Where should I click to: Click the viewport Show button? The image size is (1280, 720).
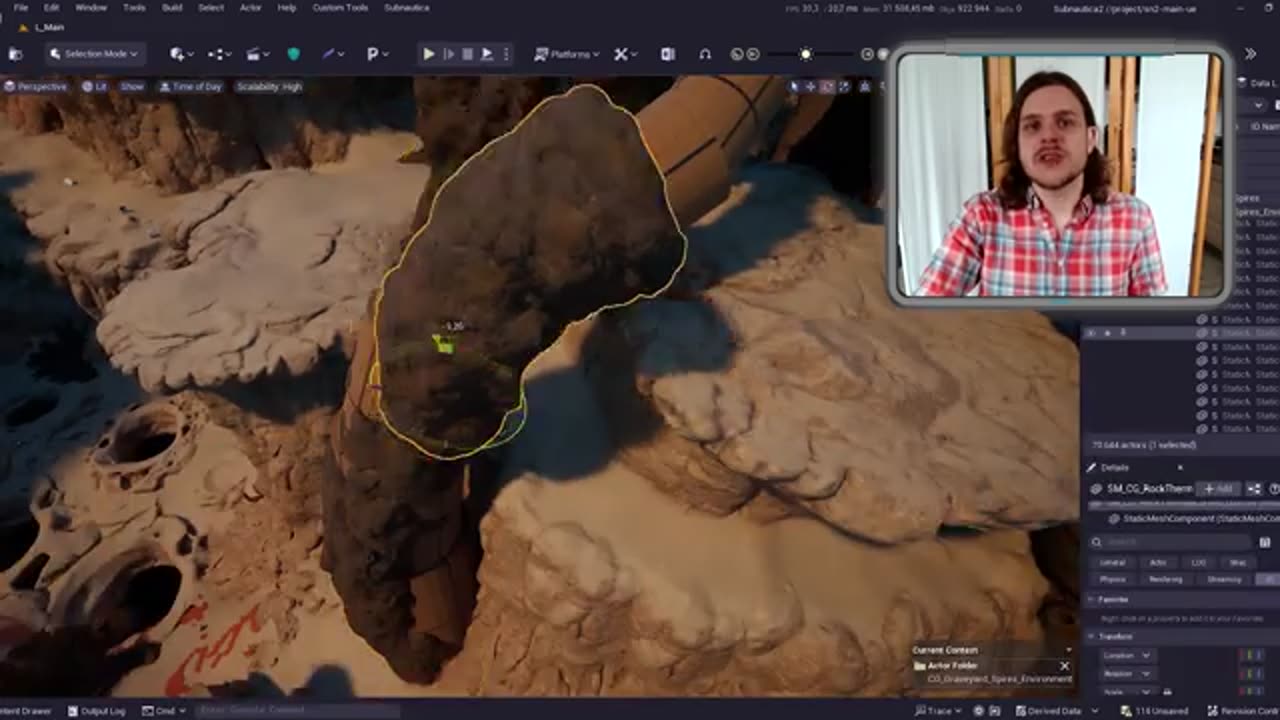(x=132, y=87)
